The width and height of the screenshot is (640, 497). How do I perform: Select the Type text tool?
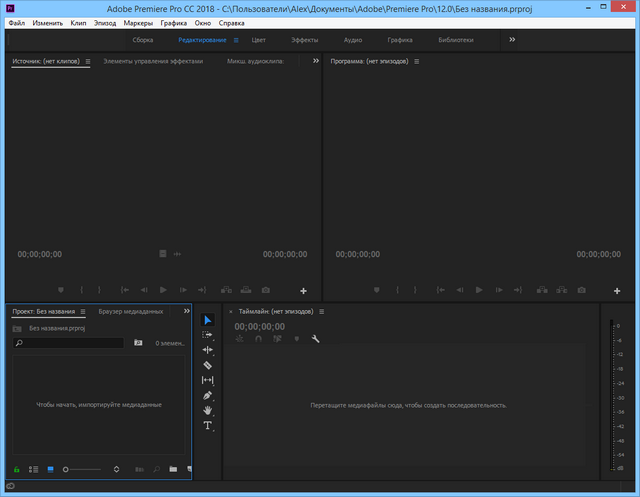pos(208,426)
